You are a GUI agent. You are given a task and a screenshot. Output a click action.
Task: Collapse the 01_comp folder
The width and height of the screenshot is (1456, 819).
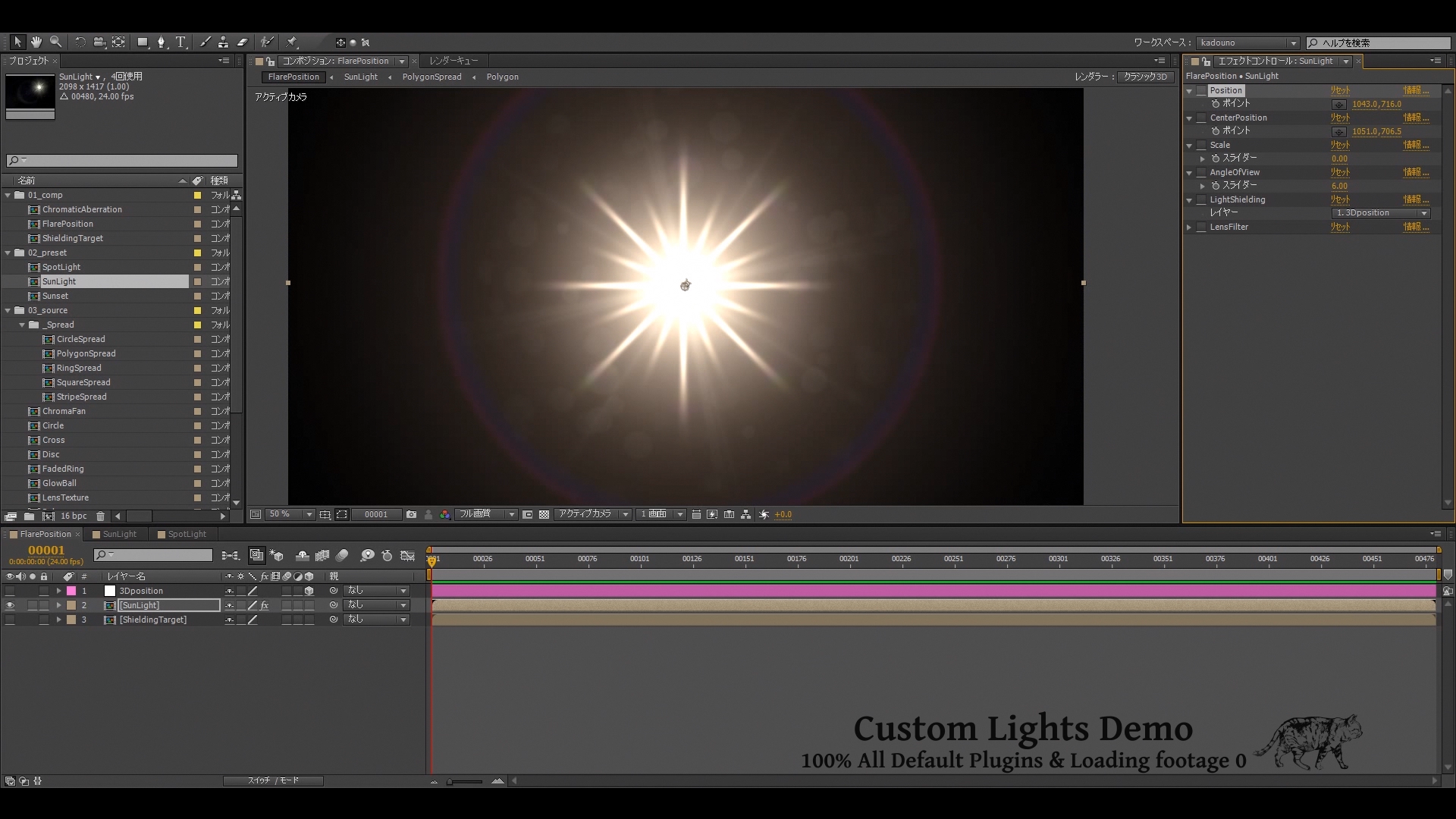click(8, 195)
